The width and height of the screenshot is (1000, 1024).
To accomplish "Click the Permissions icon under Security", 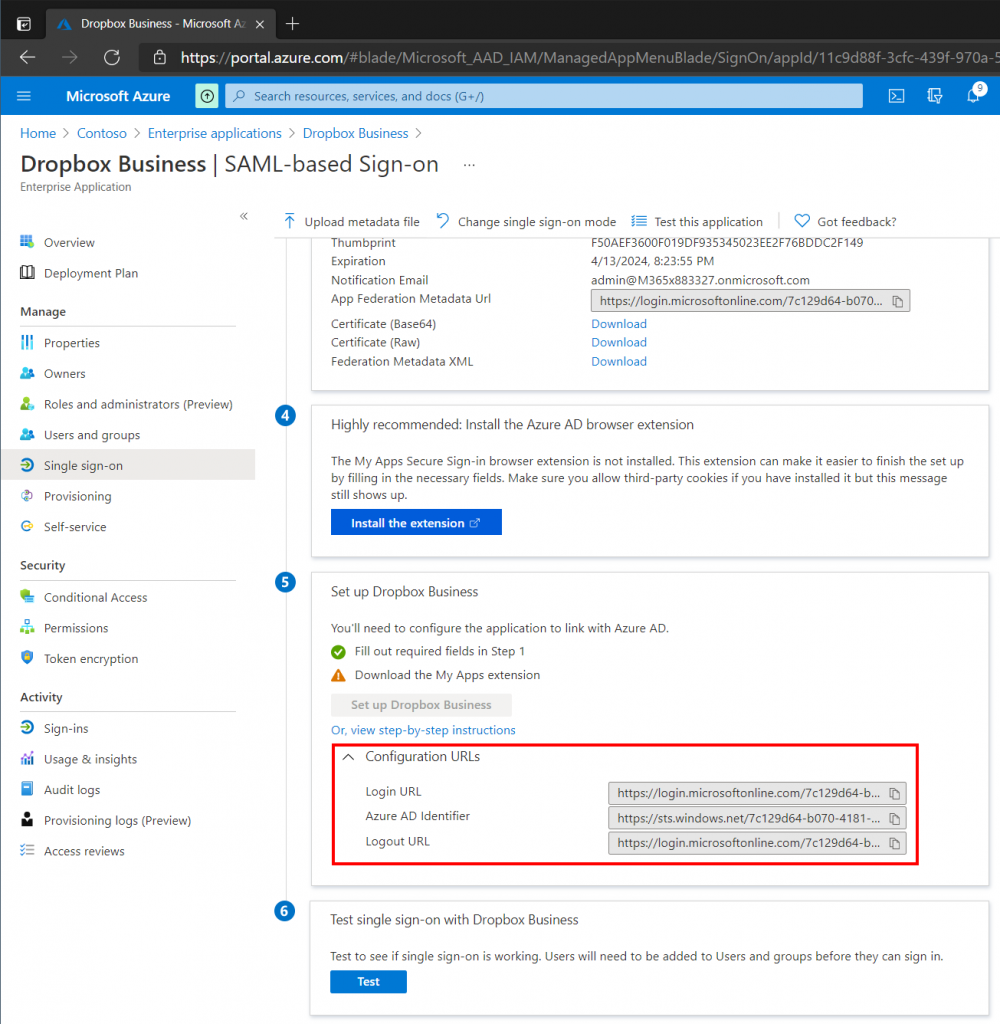I will click(x=27, y=628).
